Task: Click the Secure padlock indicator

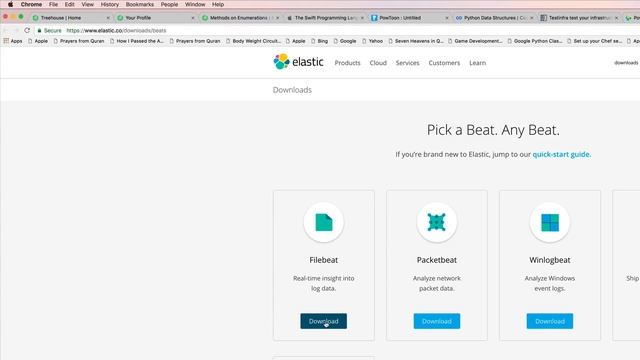Action: [49, 31]
